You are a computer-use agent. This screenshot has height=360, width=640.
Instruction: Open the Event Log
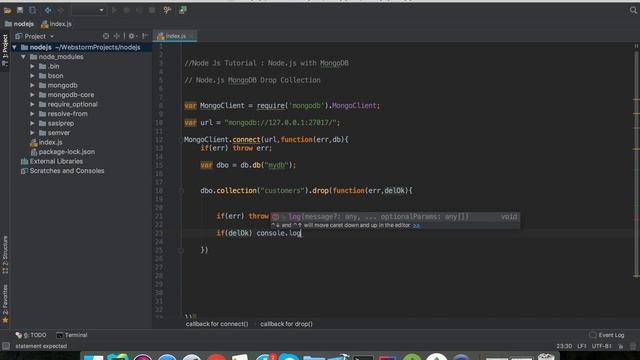tap(607, 335)
